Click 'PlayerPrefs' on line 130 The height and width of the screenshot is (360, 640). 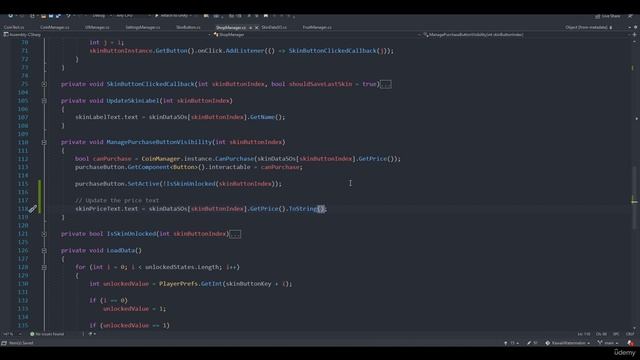pos(178,284)
